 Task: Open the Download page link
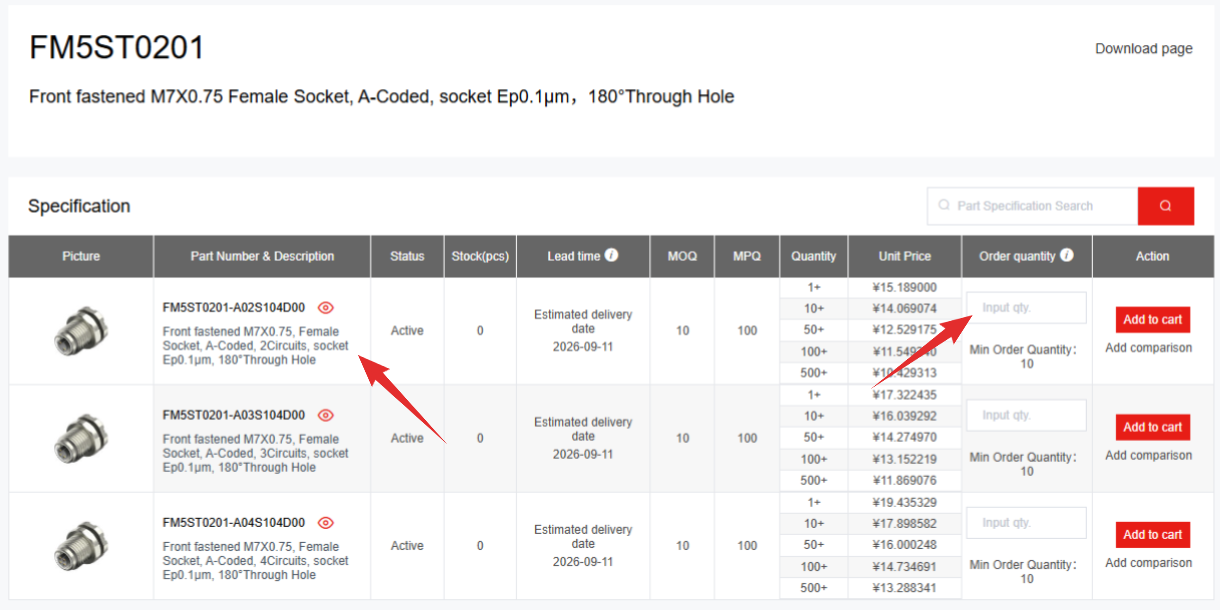point(1144,48)
